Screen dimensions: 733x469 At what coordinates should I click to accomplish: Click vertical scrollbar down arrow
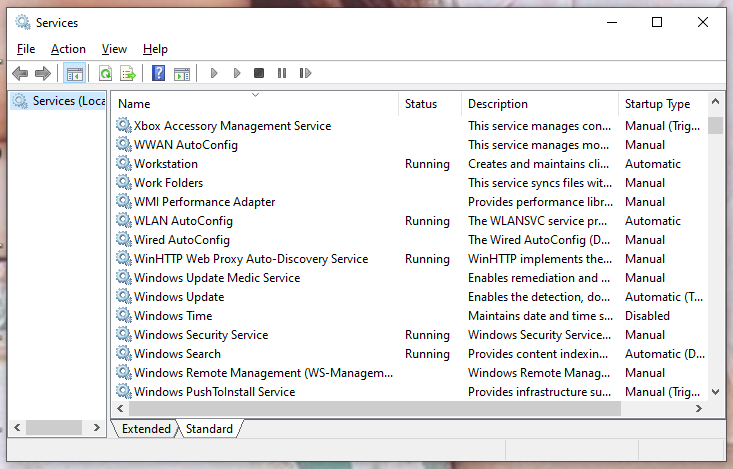(x=715, y=392)
